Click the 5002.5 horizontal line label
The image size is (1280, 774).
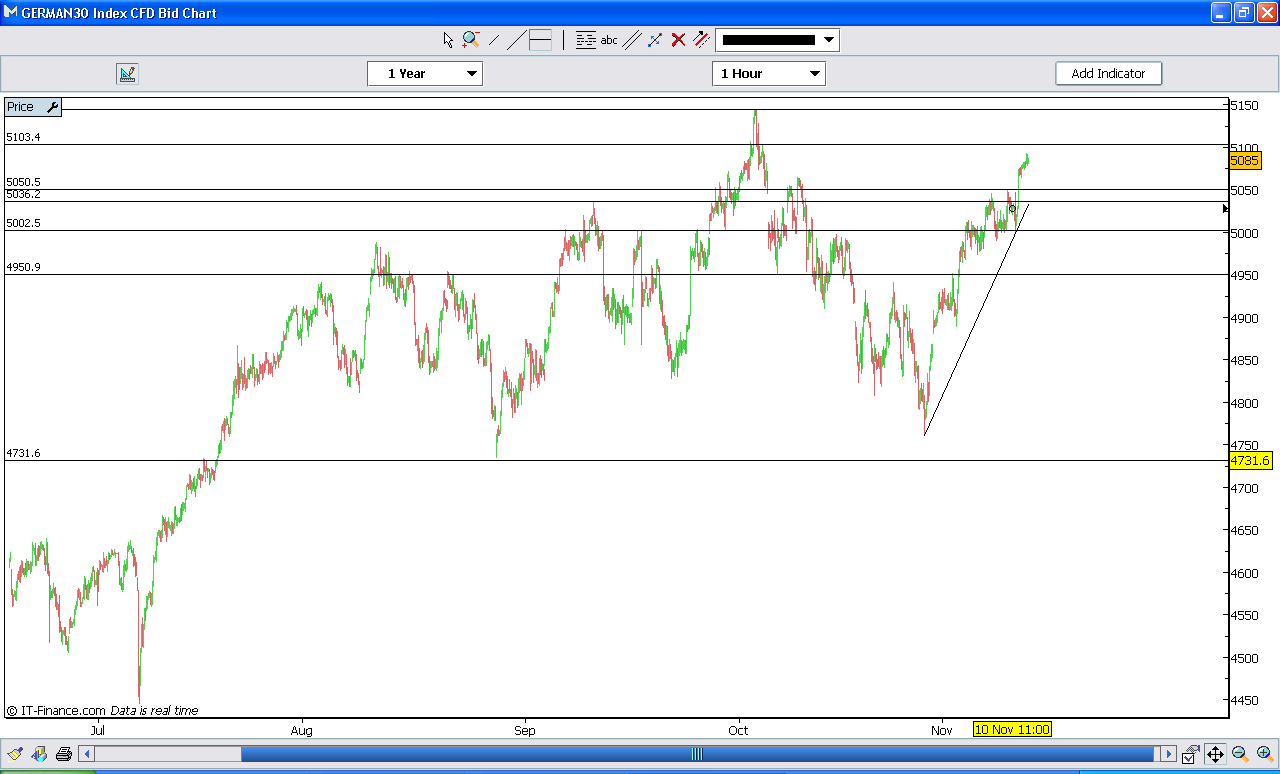[23, 223]
